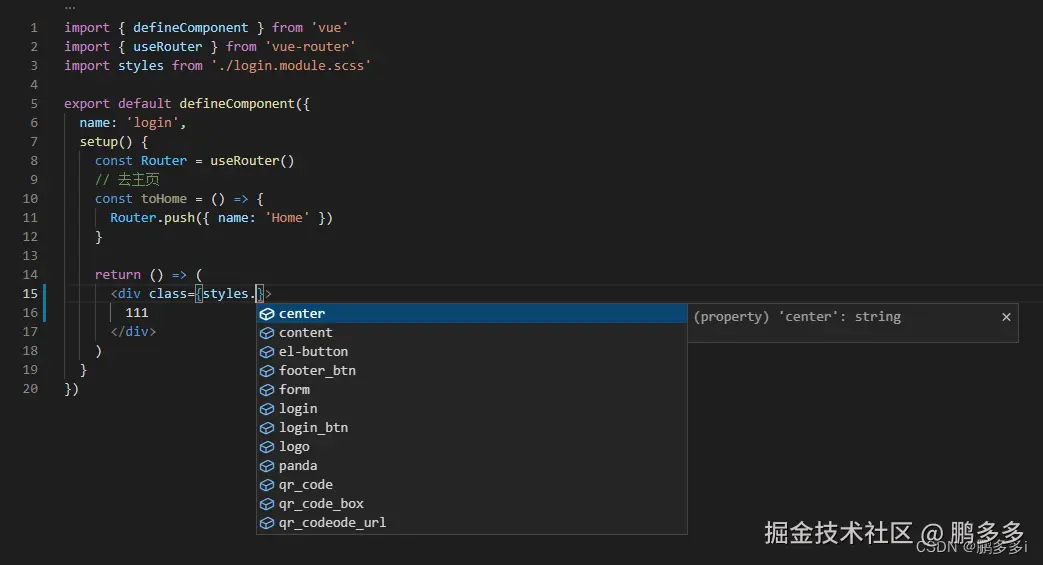Pick the 'form' property suggestion
This screenshot has width=1043, height=565.
[x=472, y=389]
